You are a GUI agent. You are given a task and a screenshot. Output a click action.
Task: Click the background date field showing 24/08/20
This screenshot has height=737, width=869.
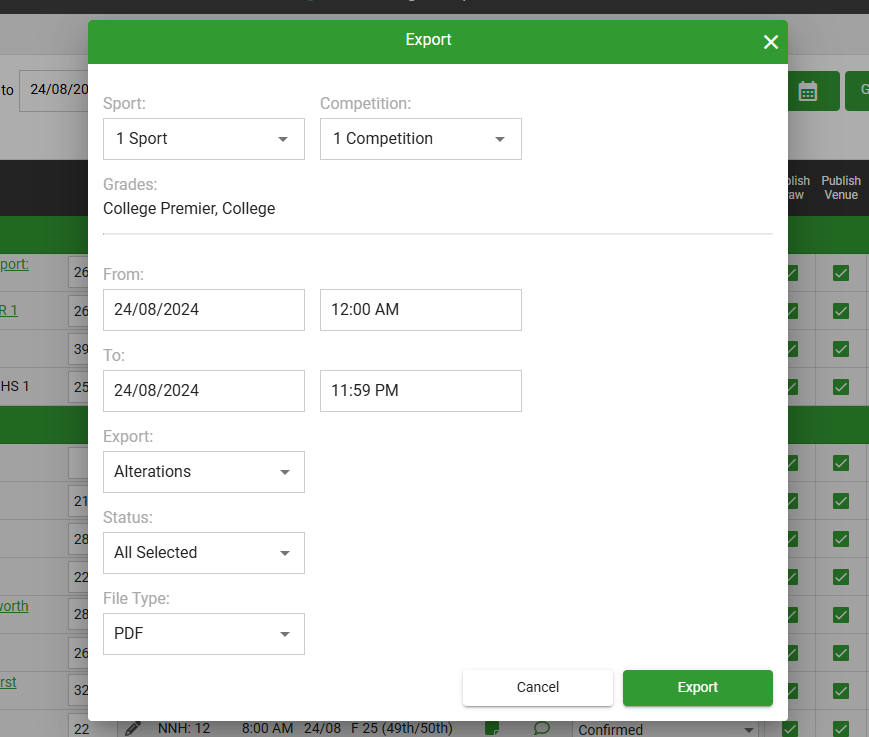[54, 91]
